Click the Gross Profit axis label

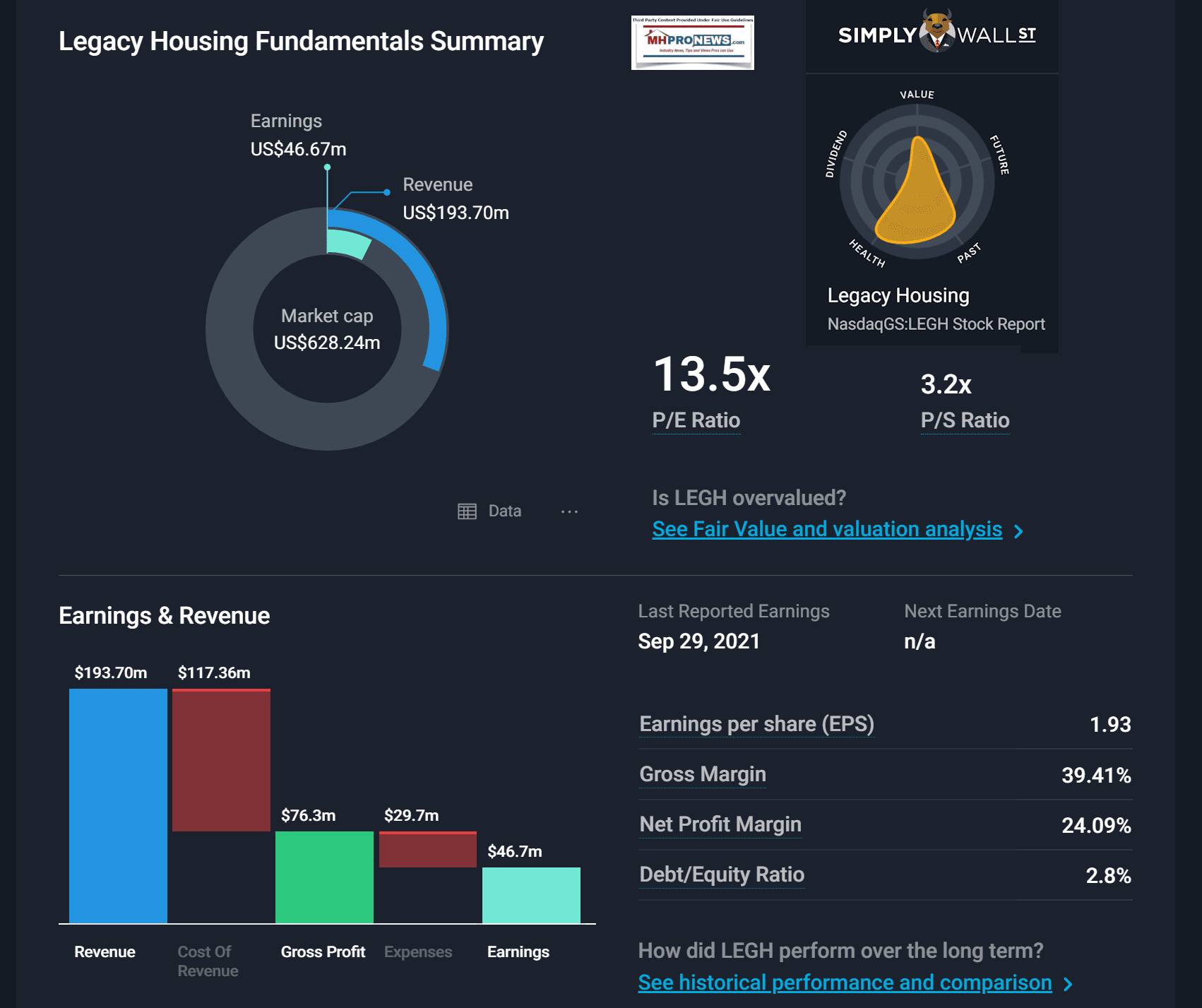tap(323, 951)
